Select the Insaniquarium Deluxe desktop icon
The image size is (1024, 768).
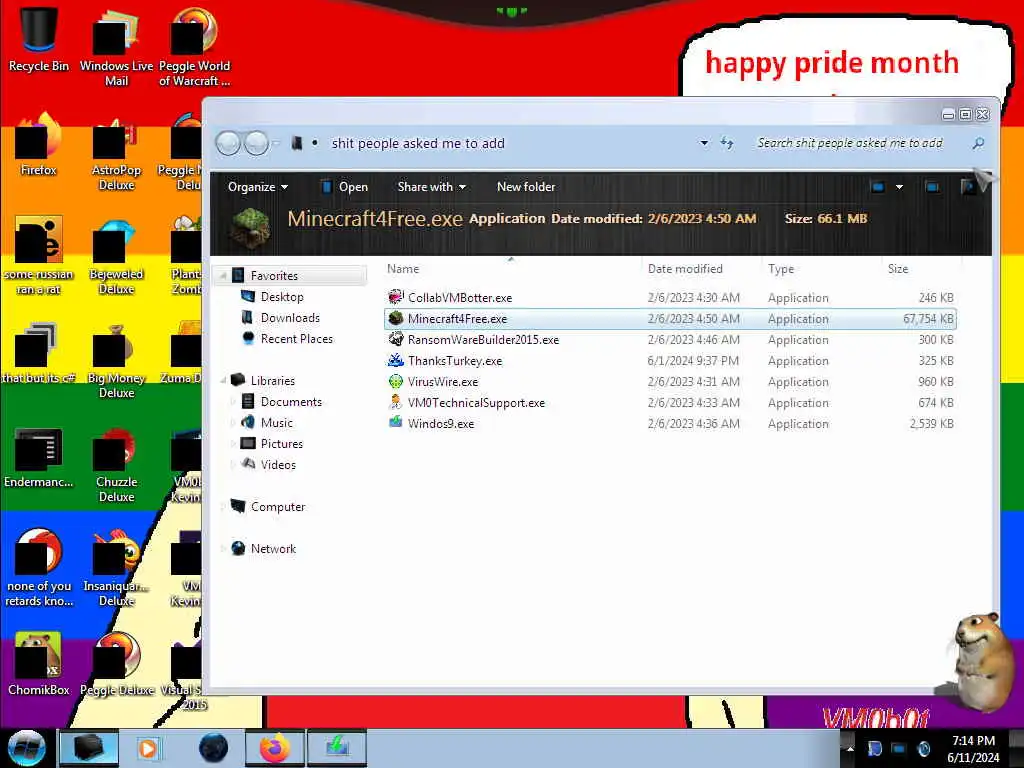pyautogui.click(x=116, y=568)
